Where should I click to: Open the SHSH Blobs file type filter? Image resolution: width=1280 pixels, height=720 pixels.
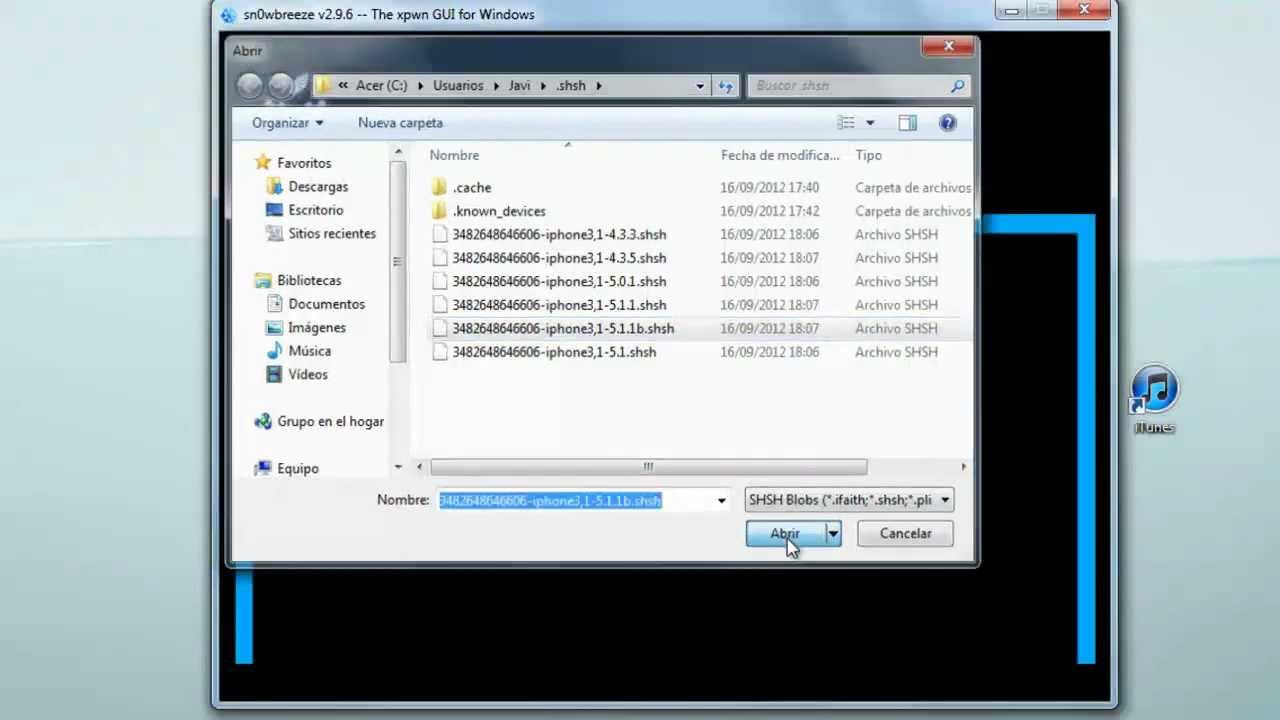849,500
